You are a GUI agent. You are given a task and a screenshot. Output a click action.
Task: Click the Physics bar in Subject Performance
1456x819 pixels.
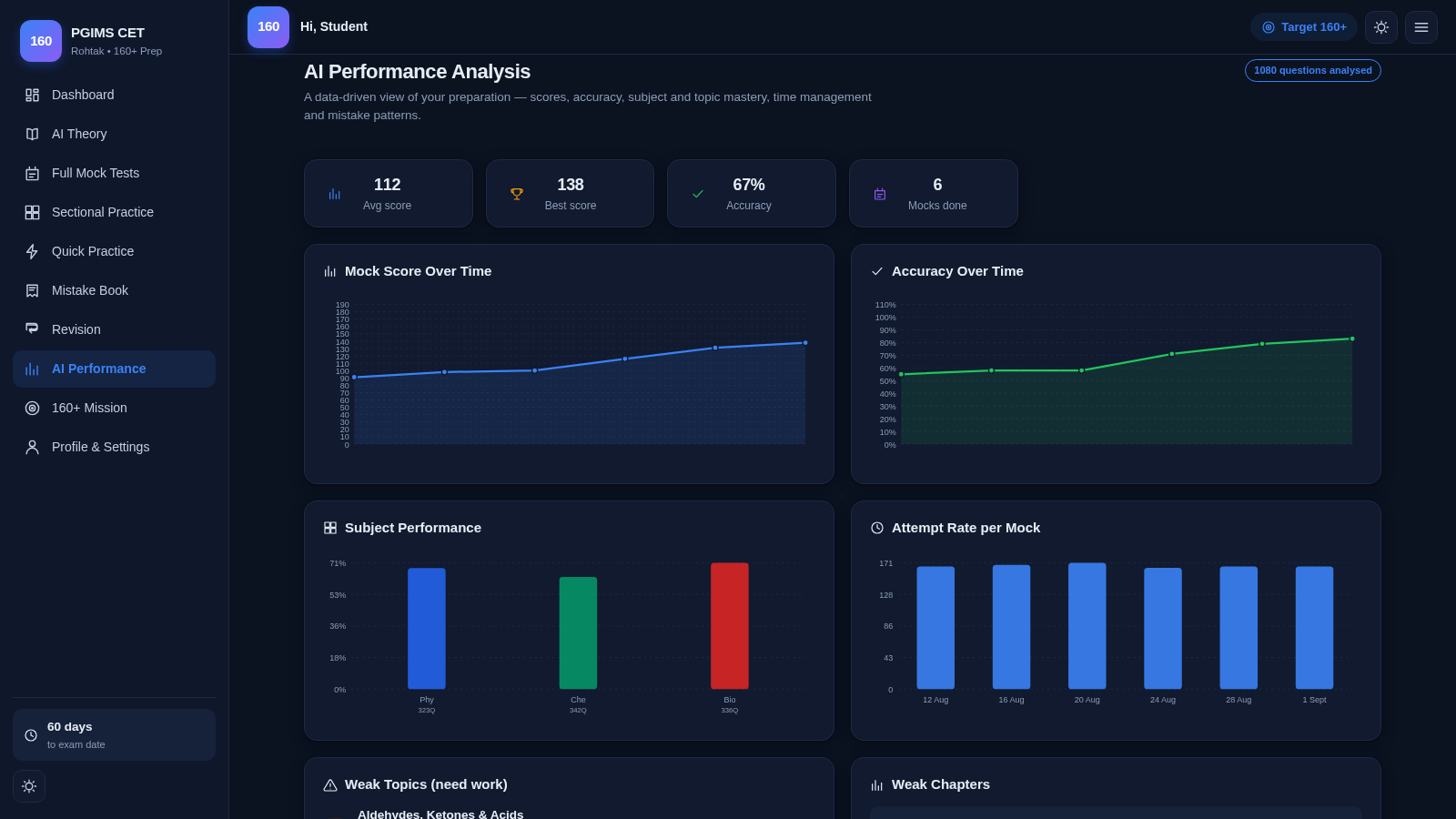point(427,629)
